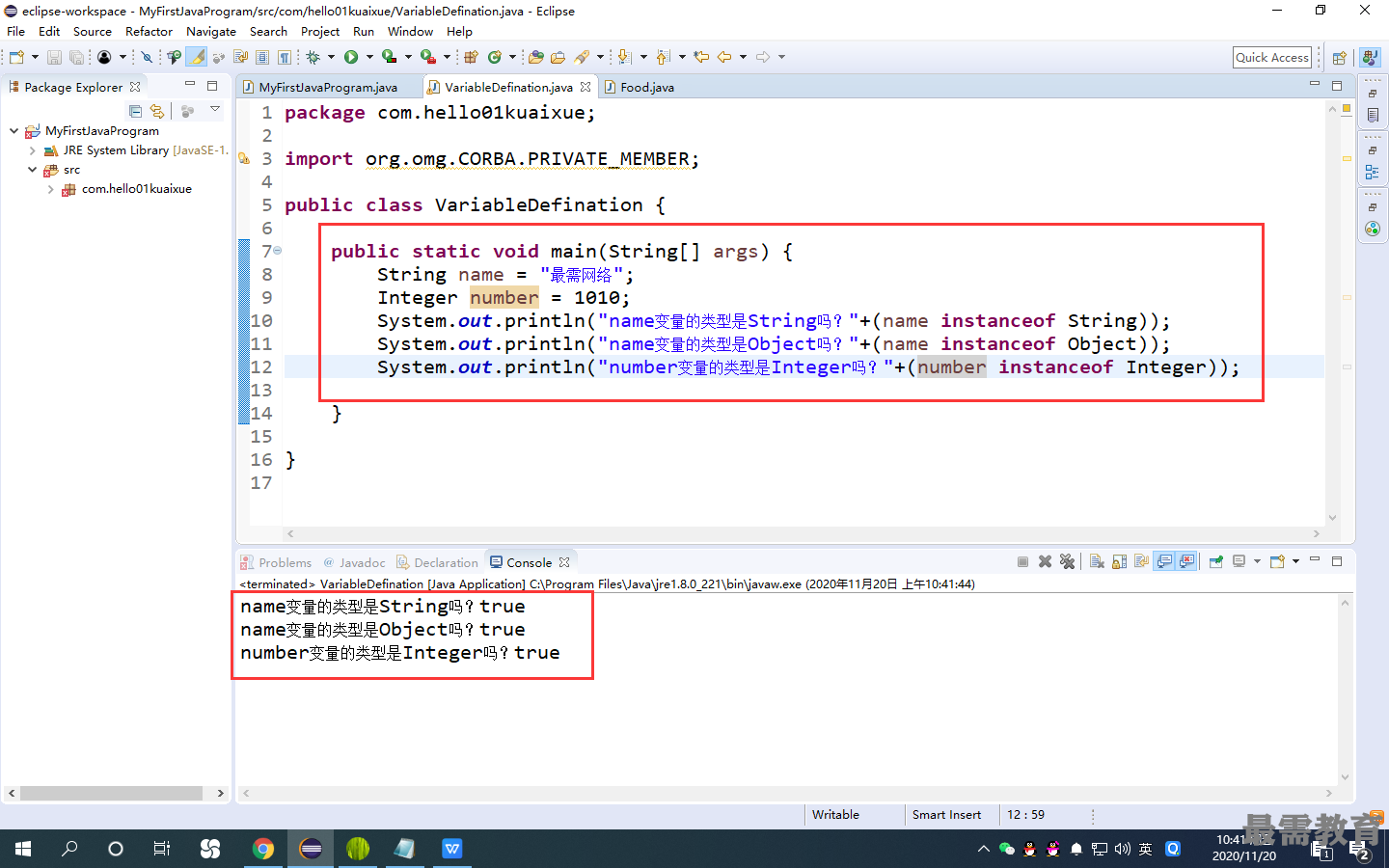Screen dimensions: 1389x868
Task: Open the Debug button dropdown arrow
Action: coord(331,57)
